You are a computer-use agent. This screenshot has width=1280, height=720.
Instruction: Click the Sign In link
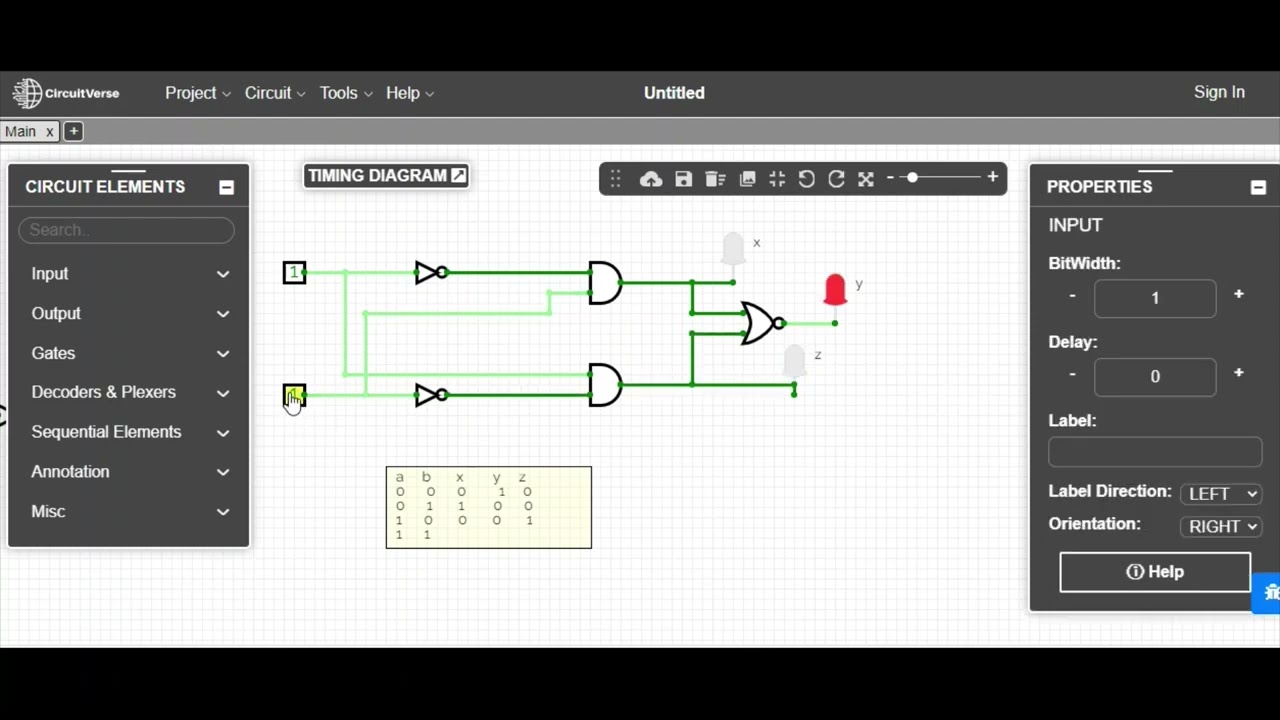coord(1219,92)
